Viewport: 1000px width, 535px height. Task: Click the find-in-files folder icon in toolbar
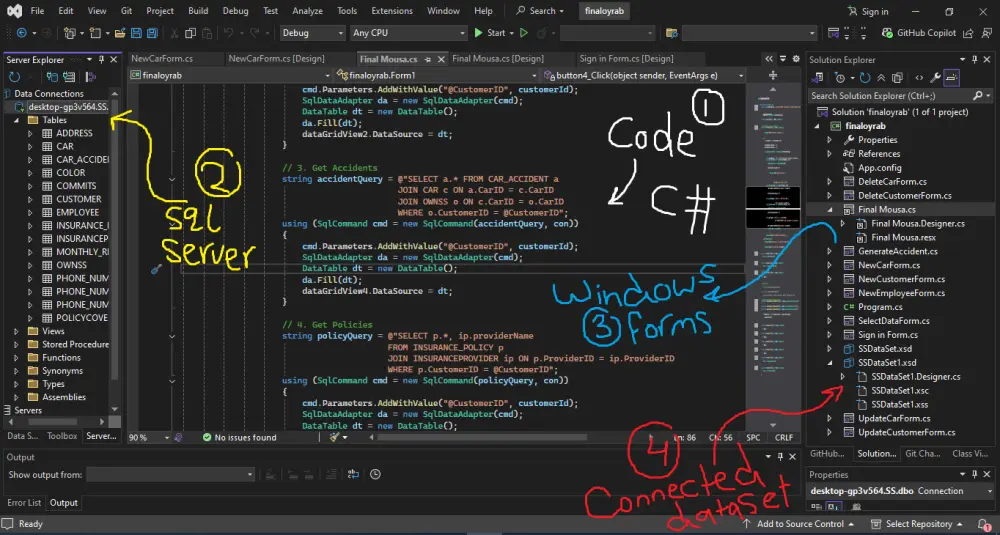pos(671,33)
